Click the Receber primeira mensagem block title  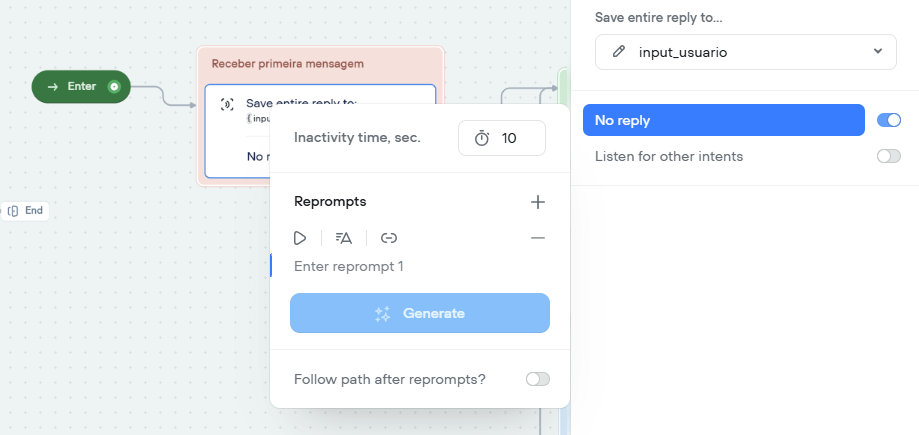tap(287, 63)
